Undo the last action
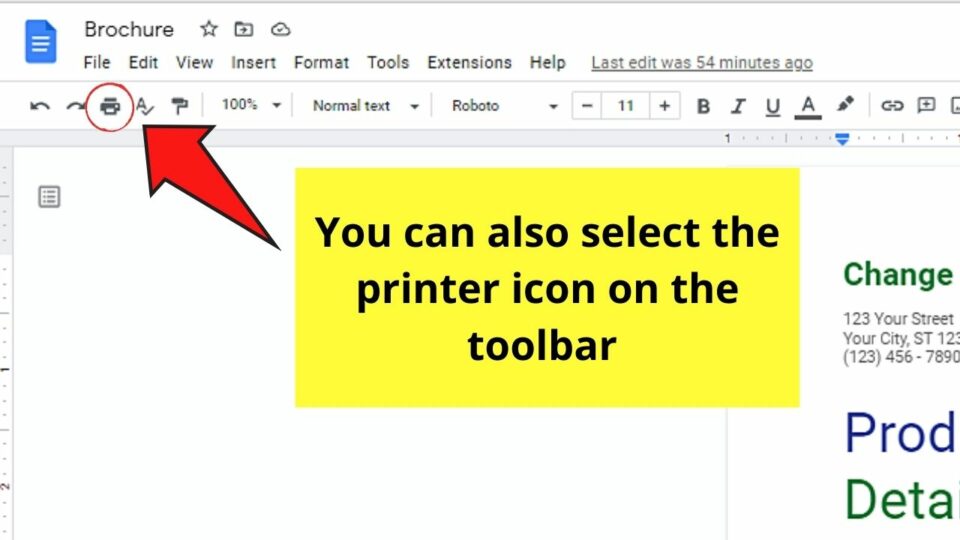The image size is (960, 540). point(40,106)
